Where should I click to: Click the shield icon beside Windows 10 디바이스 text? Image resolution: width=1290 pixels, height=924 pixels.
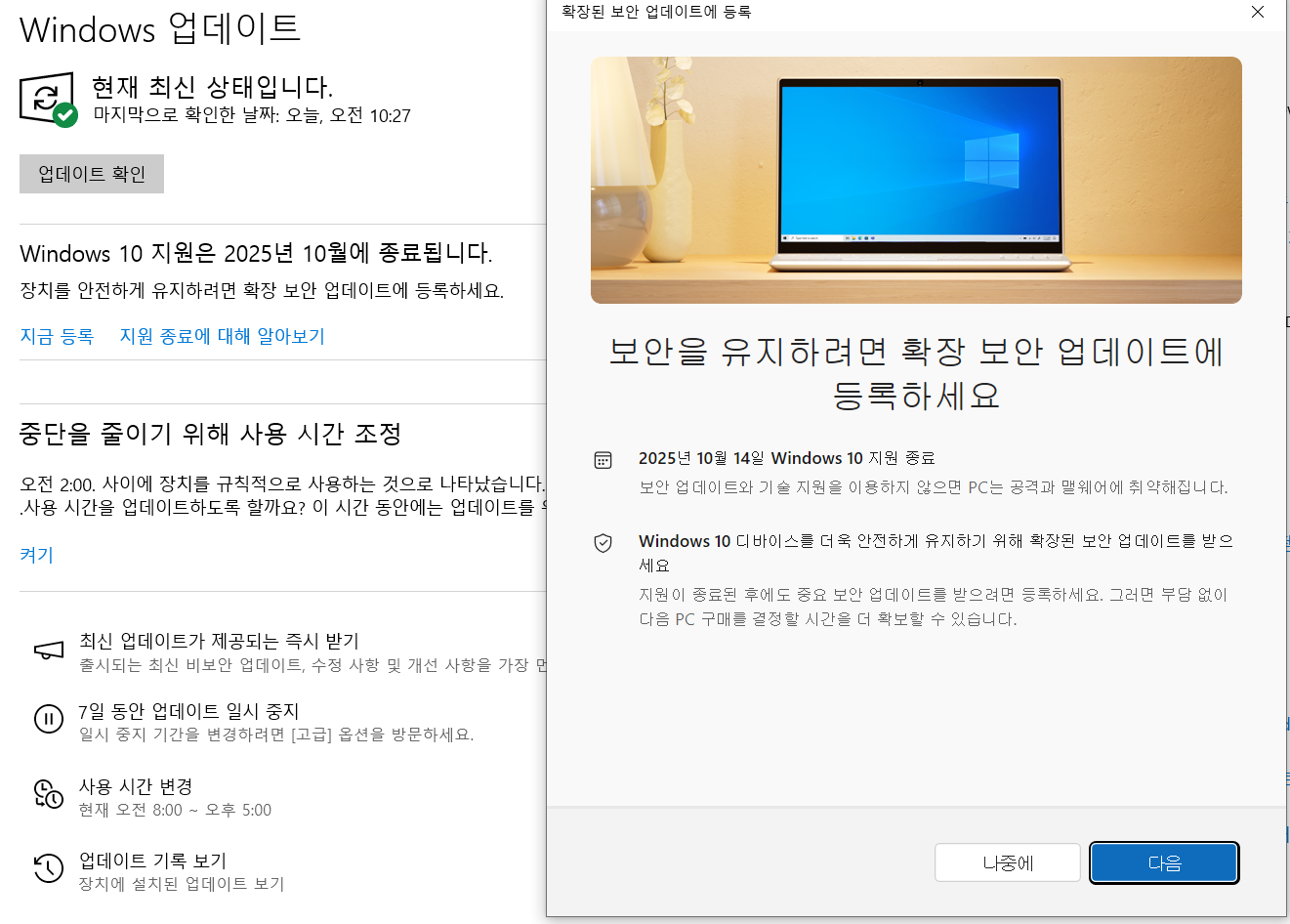click(603, 543)
